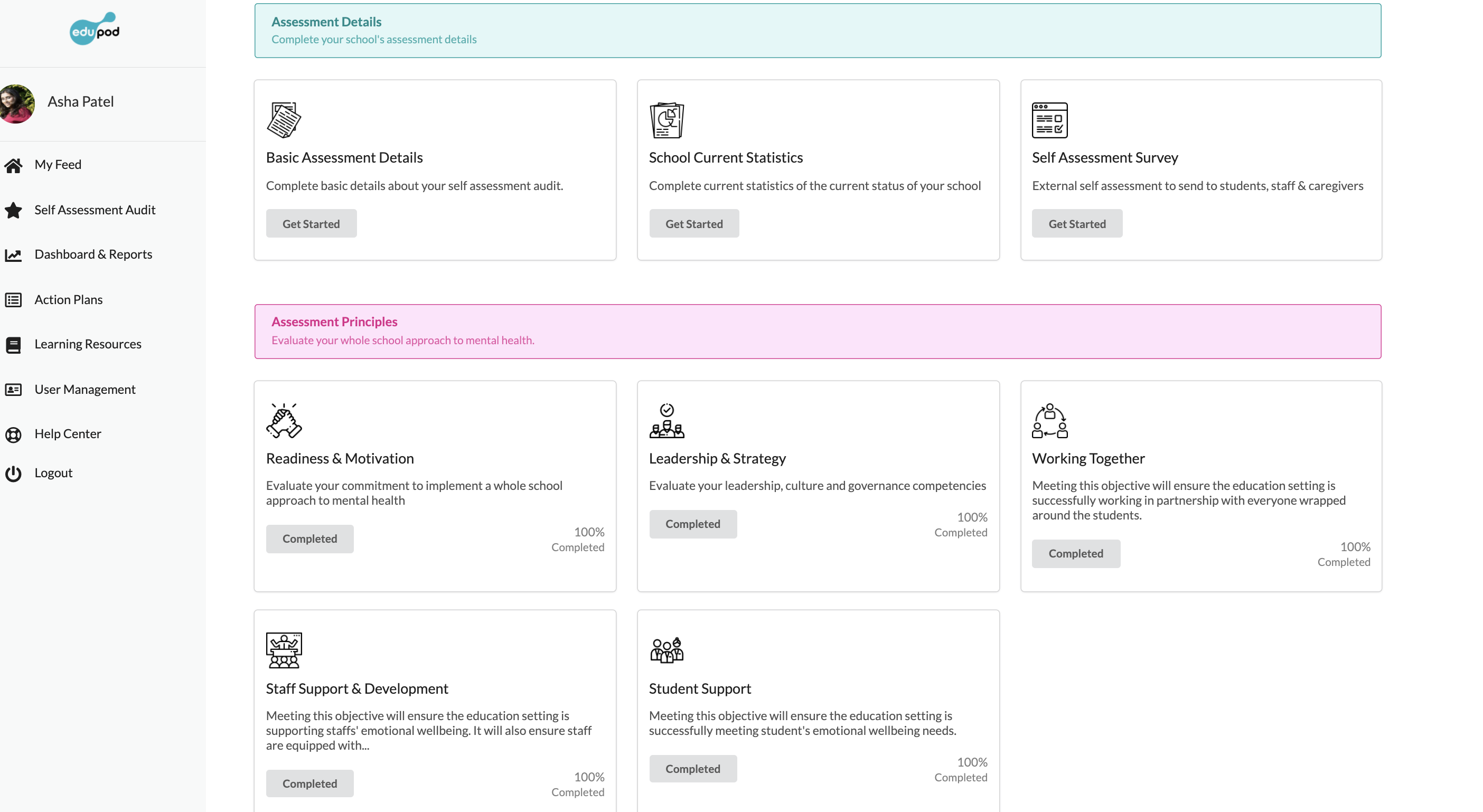Click the Readiness & Motivation assessment icon
This screenshot has width=1483, height=812.
click(x=283, y=419)
